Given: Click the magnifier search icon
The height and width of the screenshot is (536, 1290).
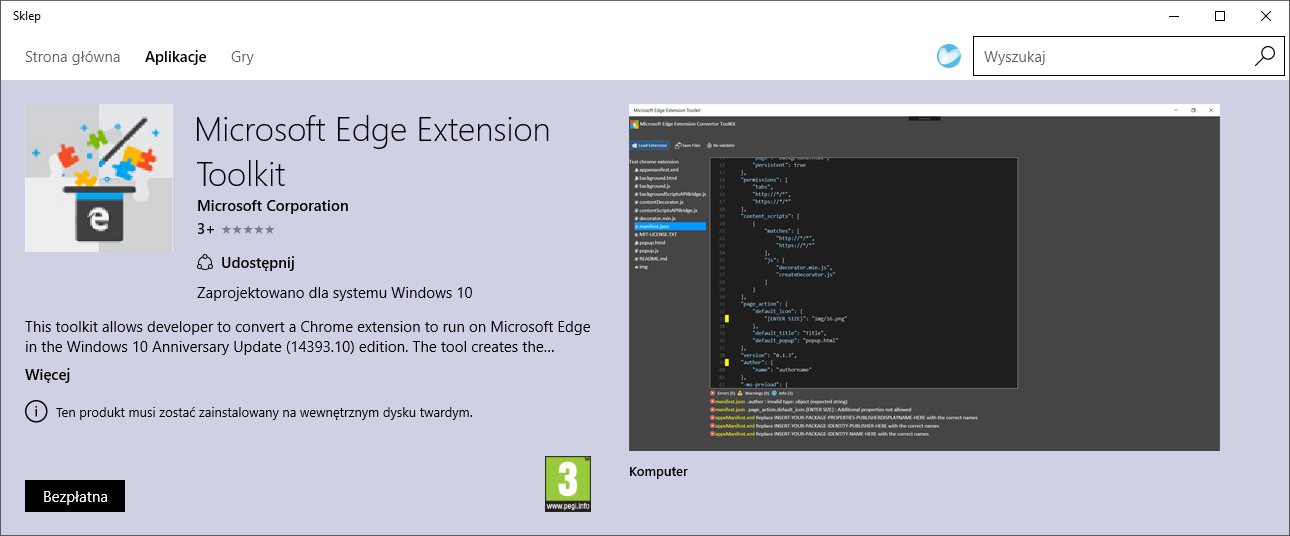Looking at the screenshot, I should point(1265,56).
